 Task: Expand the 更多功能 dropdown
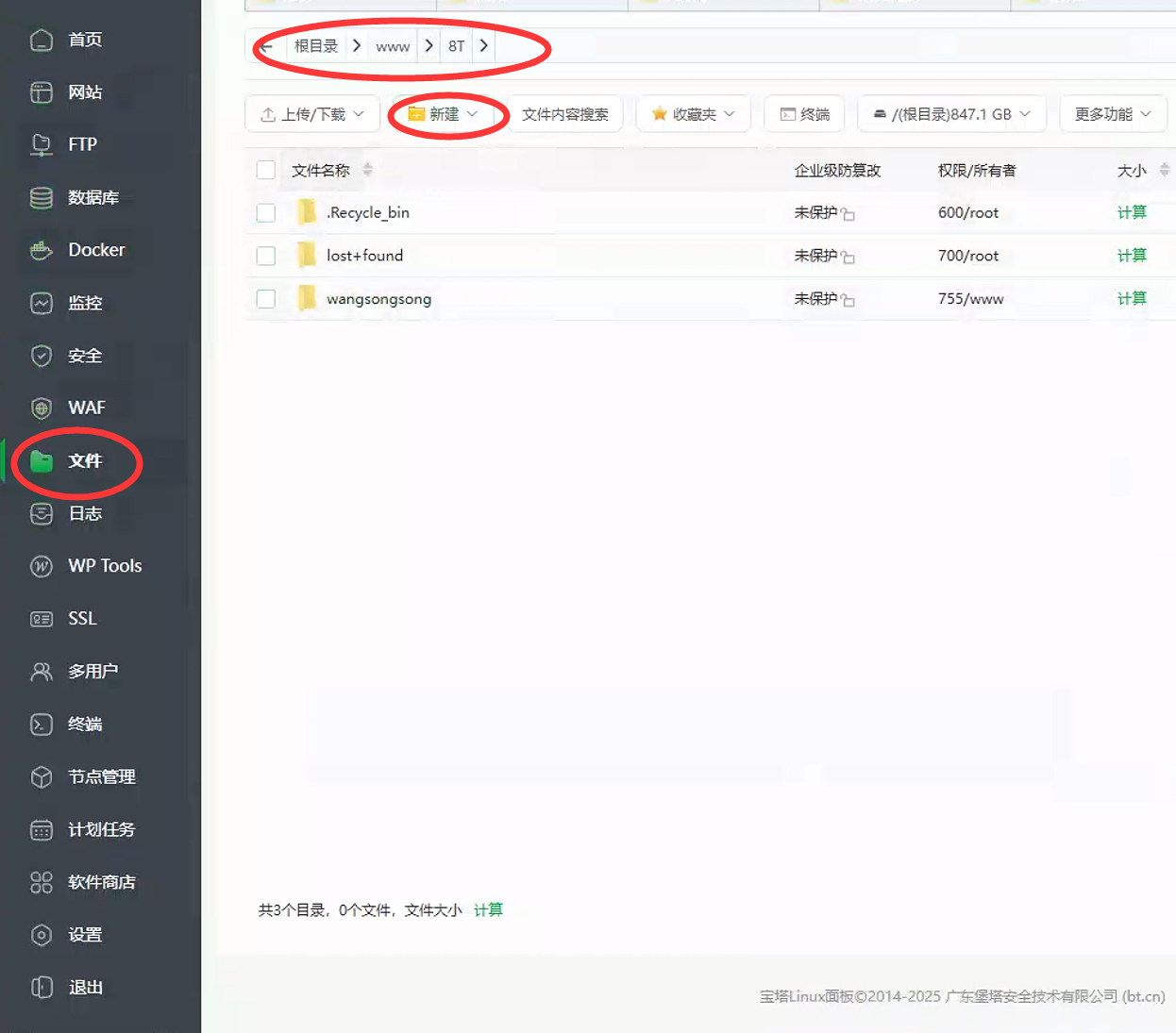click(x=1113, y=114)
